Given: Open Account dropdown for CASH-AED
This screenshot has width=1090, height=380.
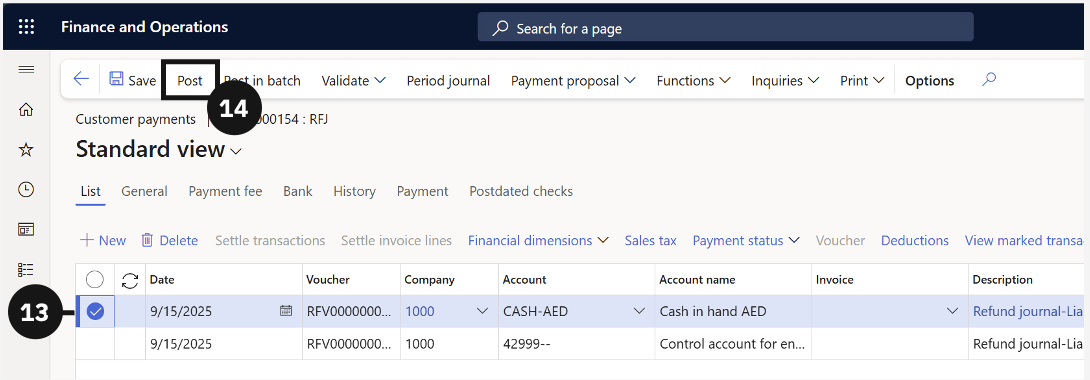Looking at the screenshot, I should pyautogui.click(x=640, y=312).
